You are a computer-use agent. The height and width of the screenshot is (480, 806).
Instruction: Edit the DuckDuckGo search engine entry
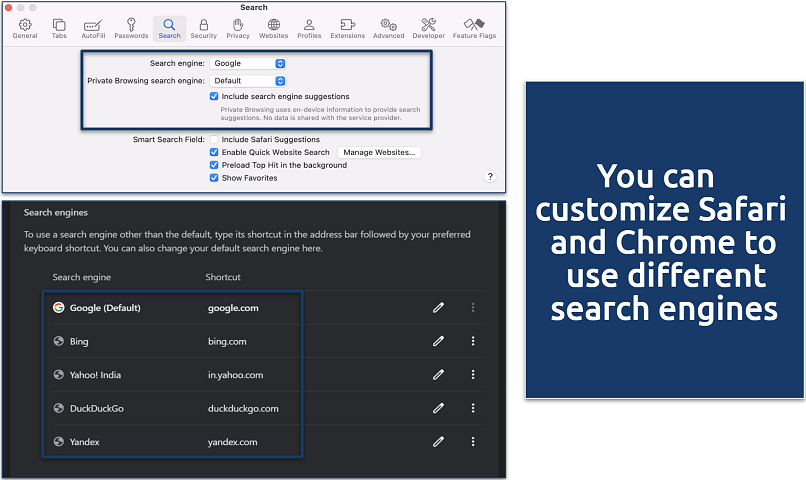tap(438, 408)
